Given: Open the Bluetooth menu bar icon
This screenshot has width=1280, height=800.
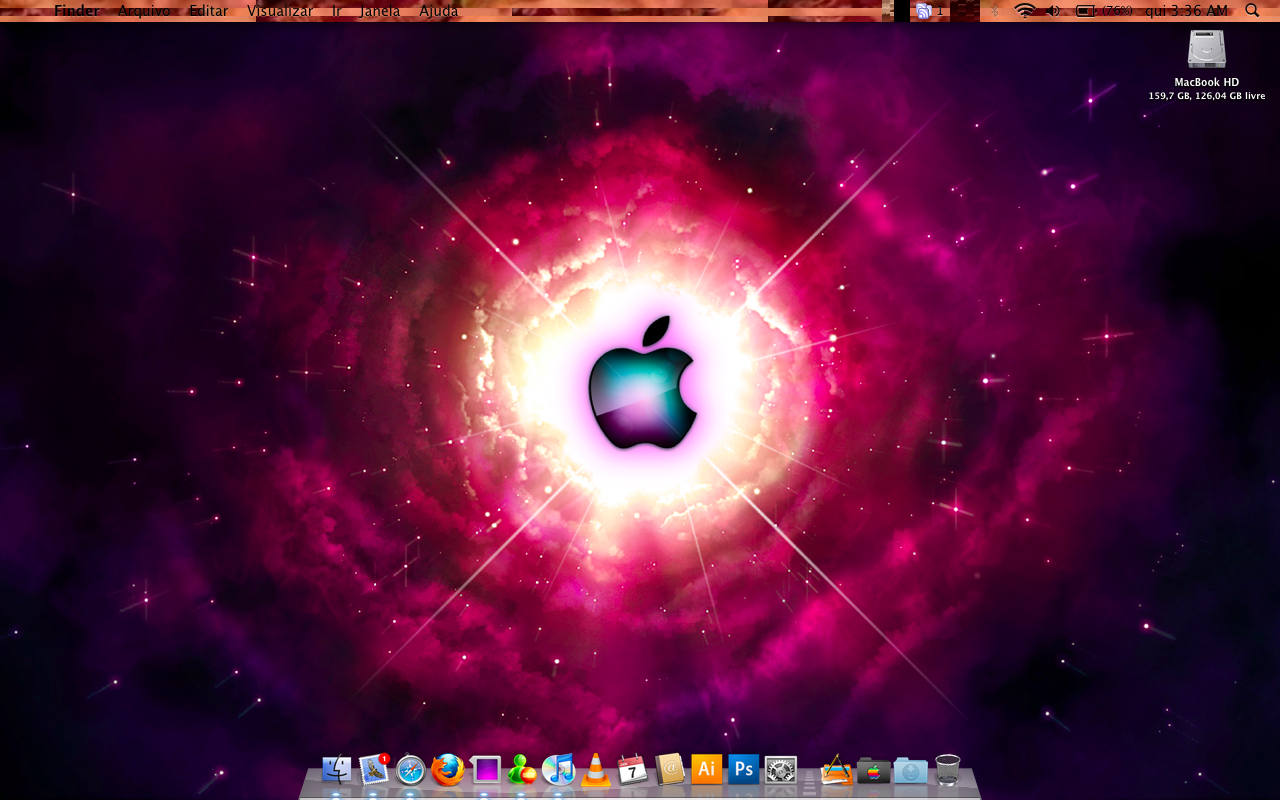Looking at the screenshot, I should [x=995, y=10].
